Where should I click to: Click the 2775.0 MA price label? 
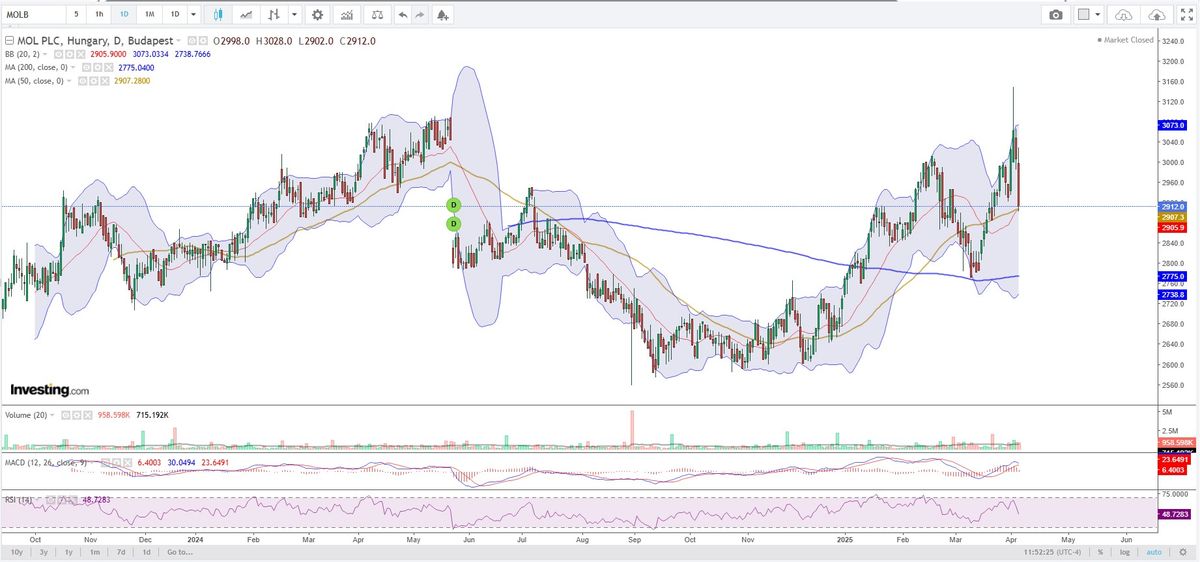tap(1172, 276)
